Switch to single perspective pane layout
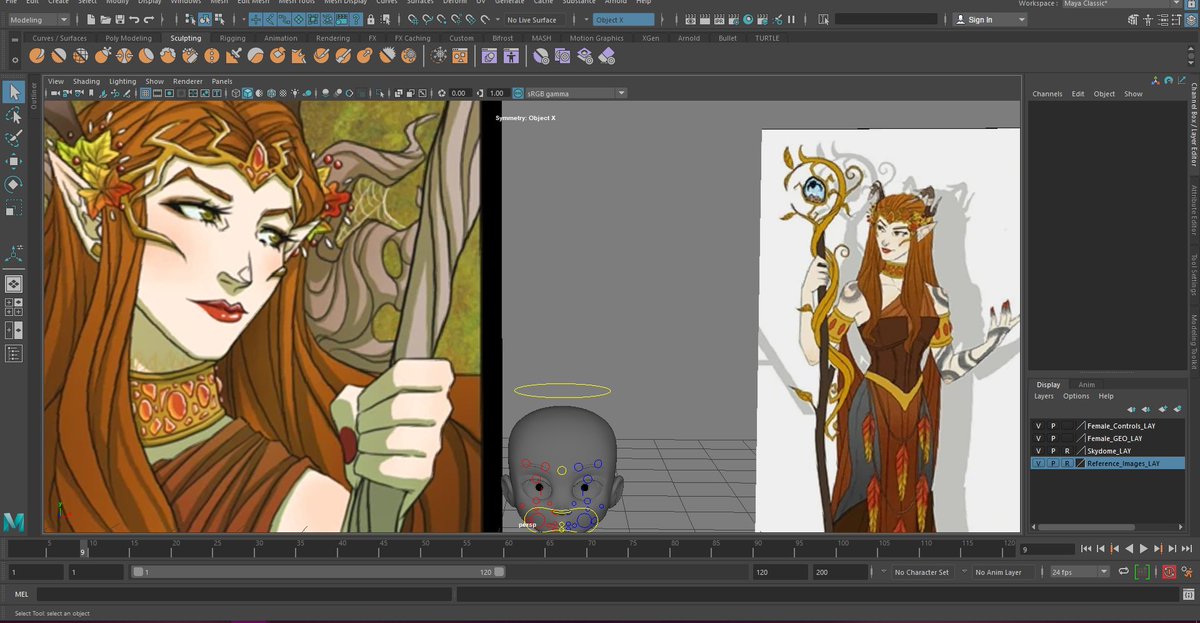This screenshot has width=1200, height=623. coord(14,284)
